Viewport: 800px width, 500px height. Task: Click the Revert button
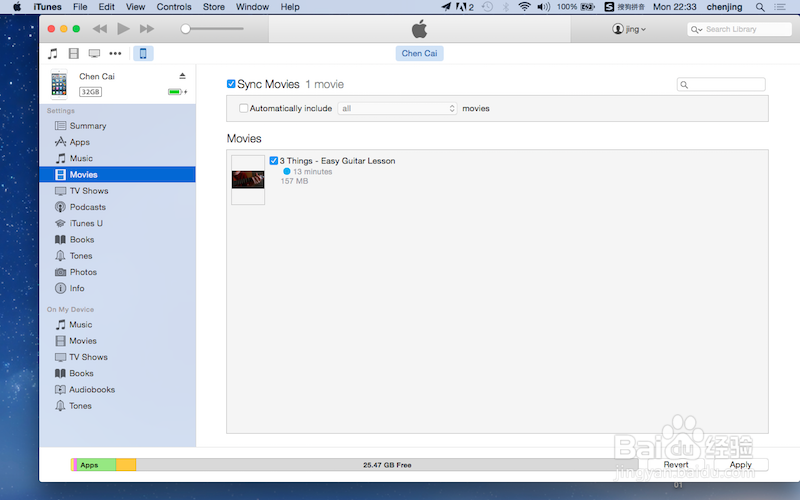676,465
